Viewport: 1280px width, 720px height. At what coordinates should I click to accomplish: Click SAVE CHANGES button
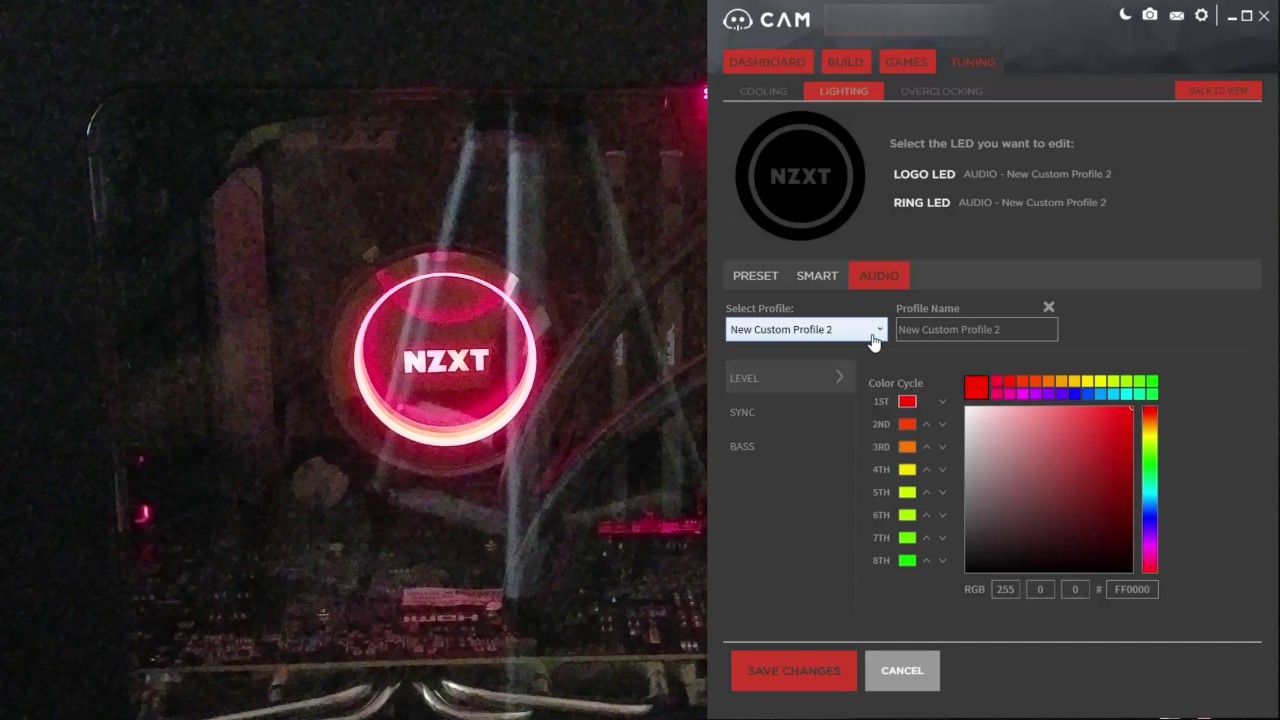point(794,670)
